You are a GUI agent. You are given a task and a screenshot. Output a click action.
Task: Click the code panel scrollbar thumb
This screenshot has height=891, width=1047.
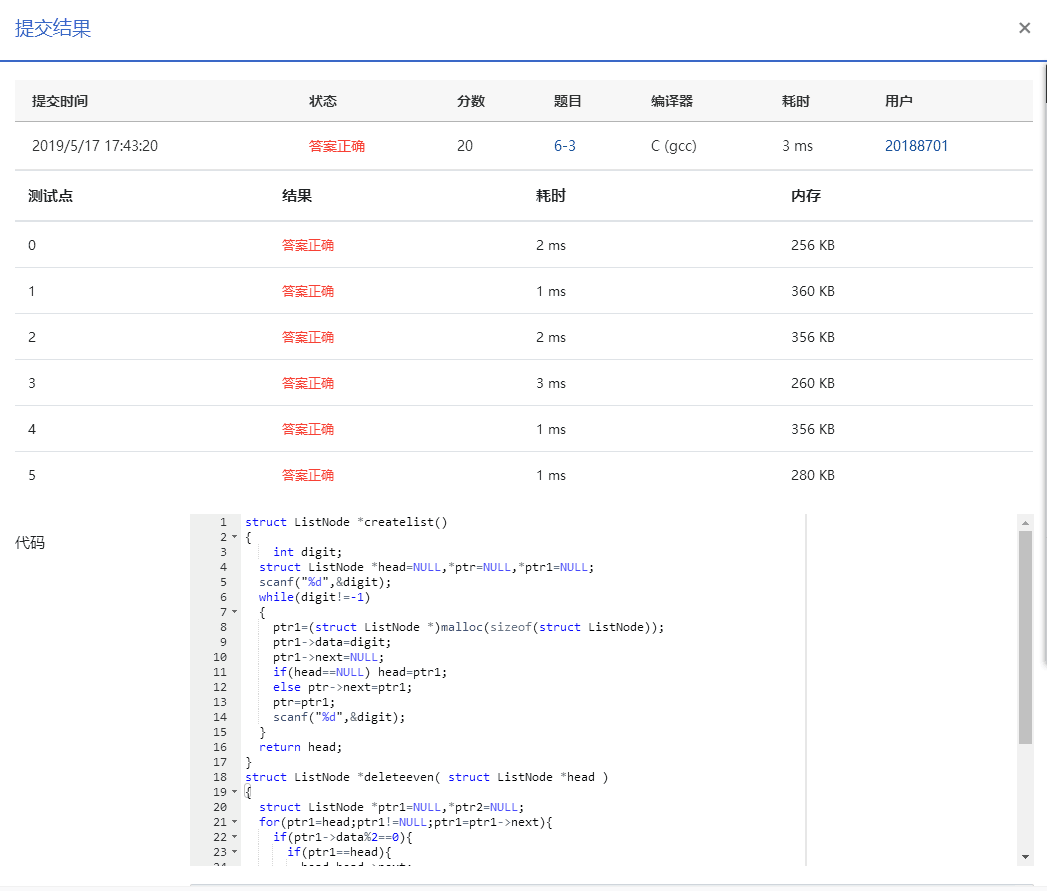click(1026, 637)
